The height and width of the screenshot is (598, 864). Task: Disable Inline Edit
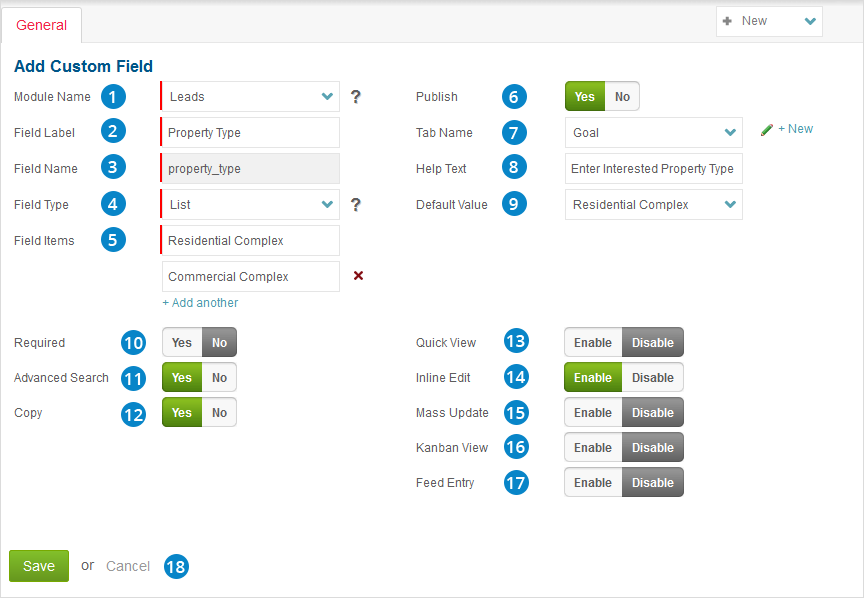(652, 378)
